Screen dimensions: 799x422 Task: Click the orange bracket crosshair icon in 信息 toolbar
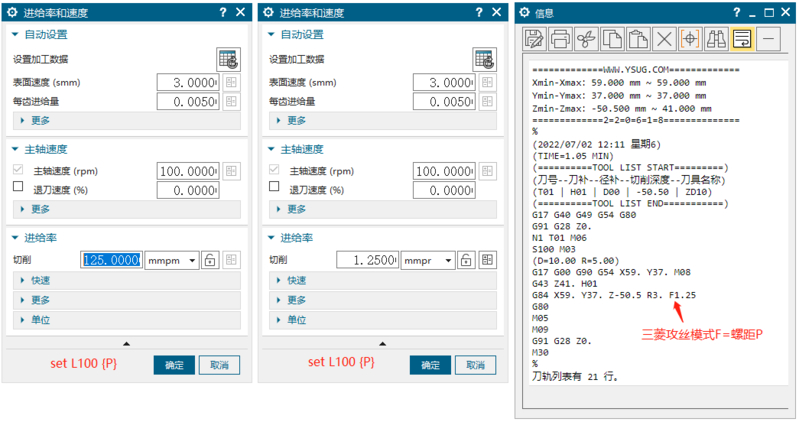[x=690, y=39]
